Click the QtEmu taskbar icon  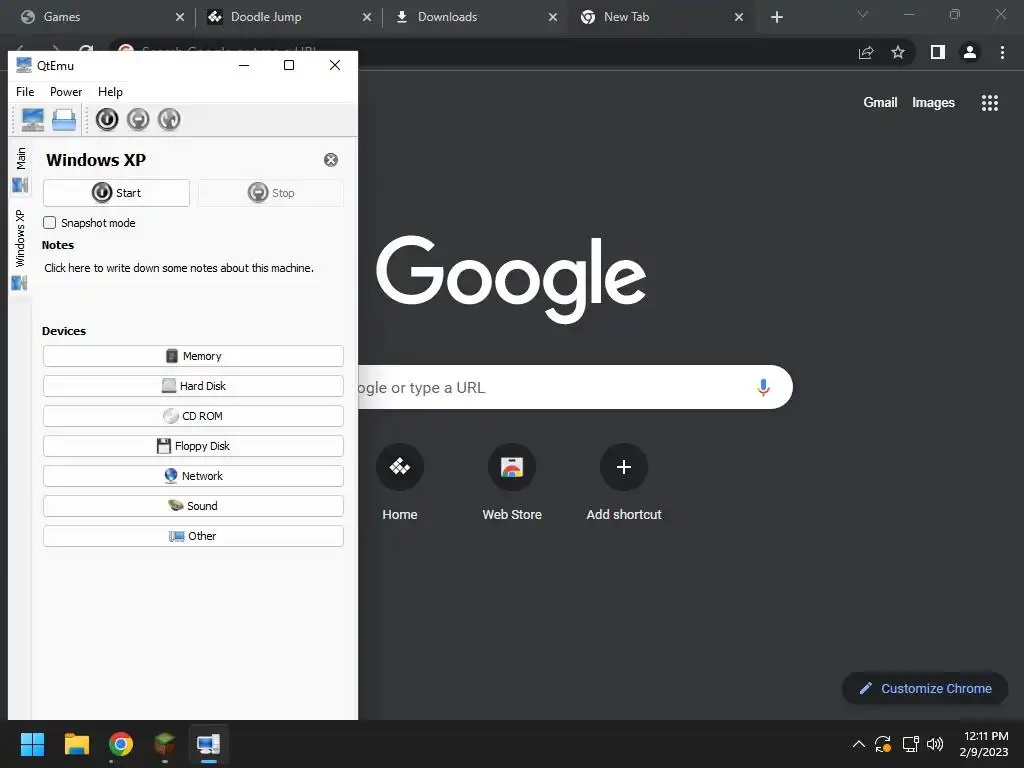[209, 744]
